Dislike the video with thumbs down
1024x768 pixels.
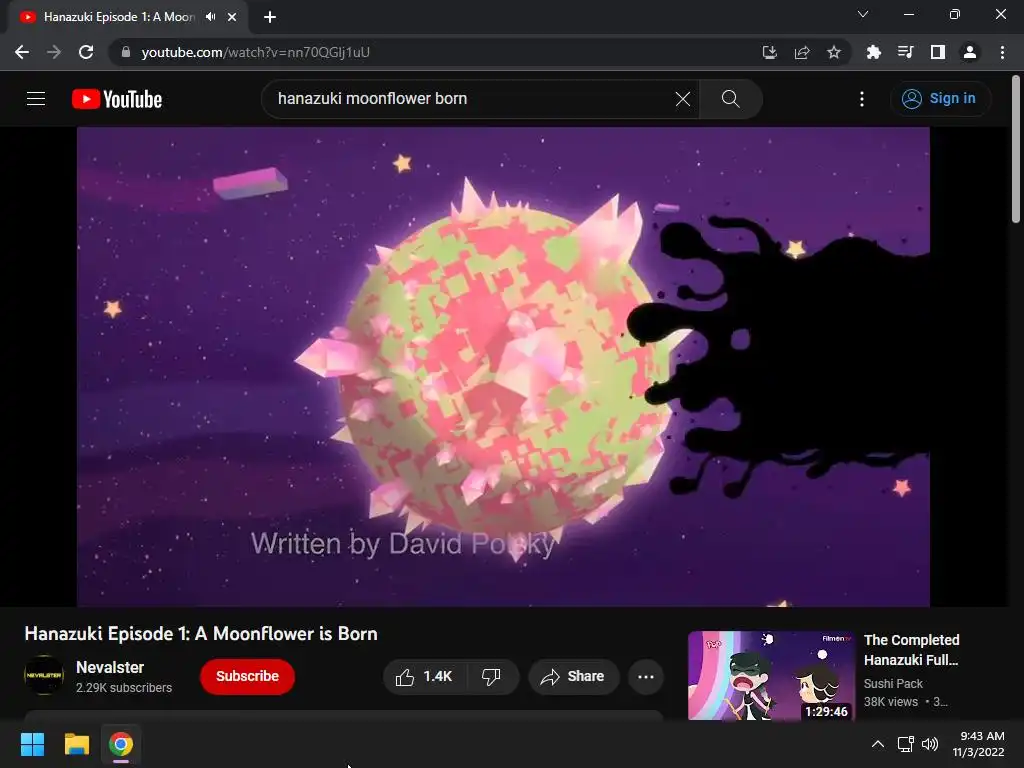(492, 677)
